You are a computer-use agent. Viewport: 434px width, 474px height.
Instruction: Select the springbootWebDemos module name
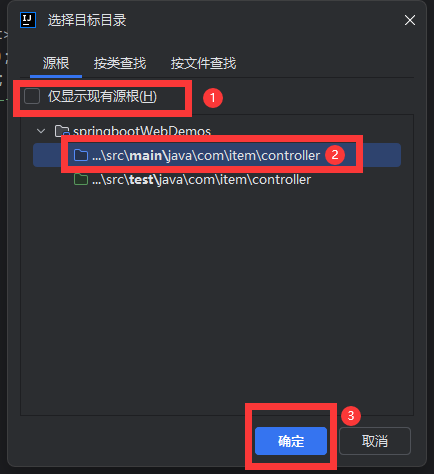(x=142, y=131)
